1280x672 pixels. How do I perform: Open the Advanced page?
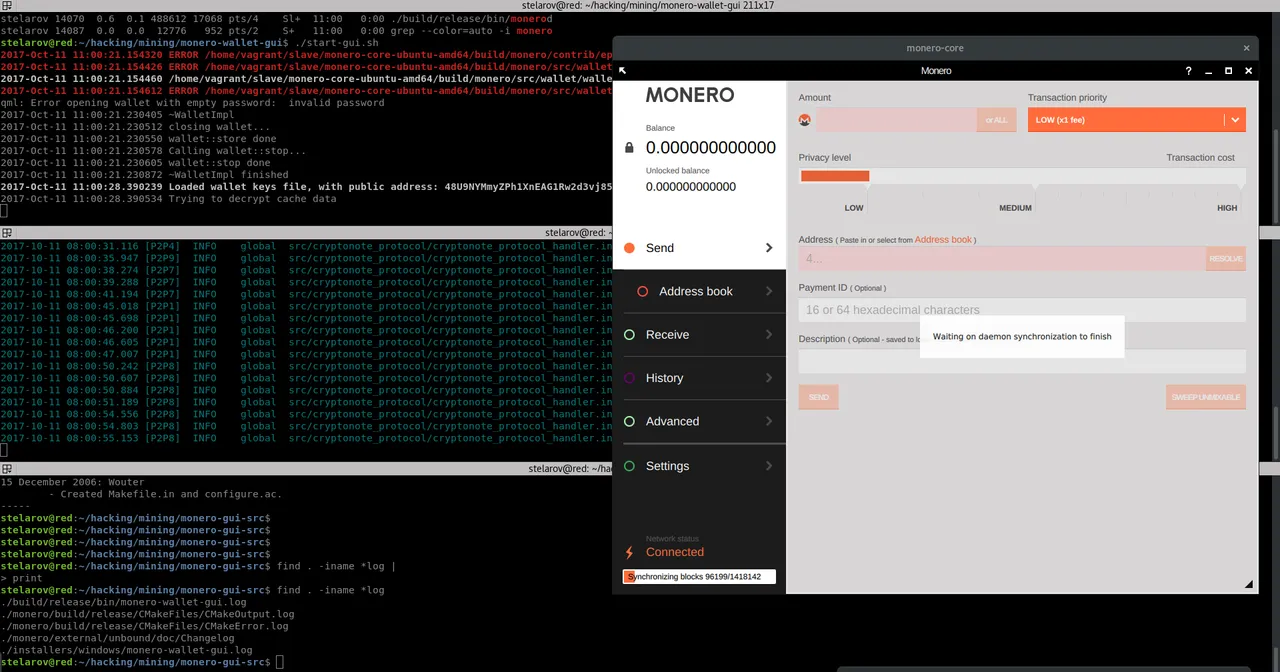coord(699,422)
